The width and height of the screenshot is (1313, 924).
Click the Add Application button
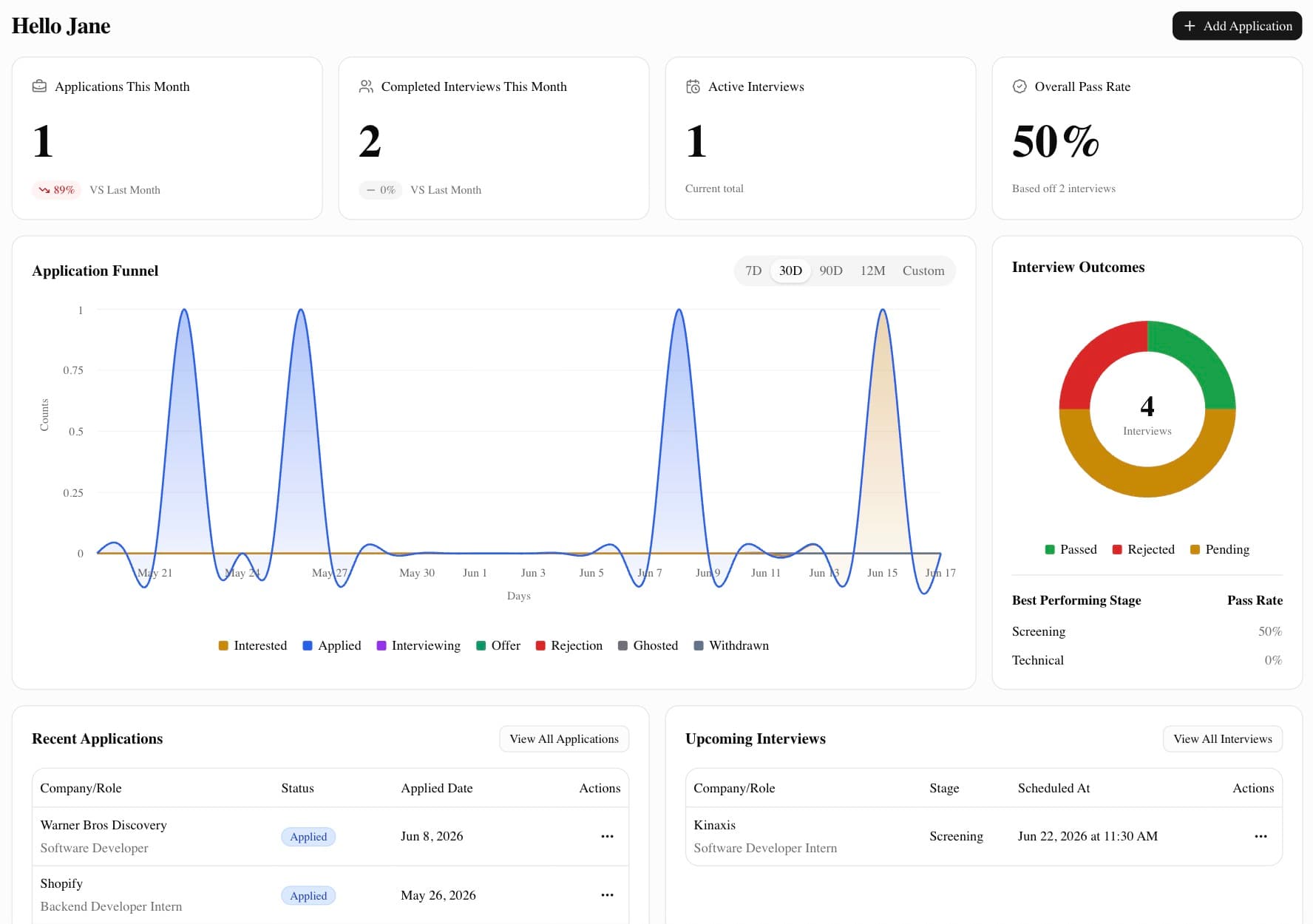[x=1237, y=26]
